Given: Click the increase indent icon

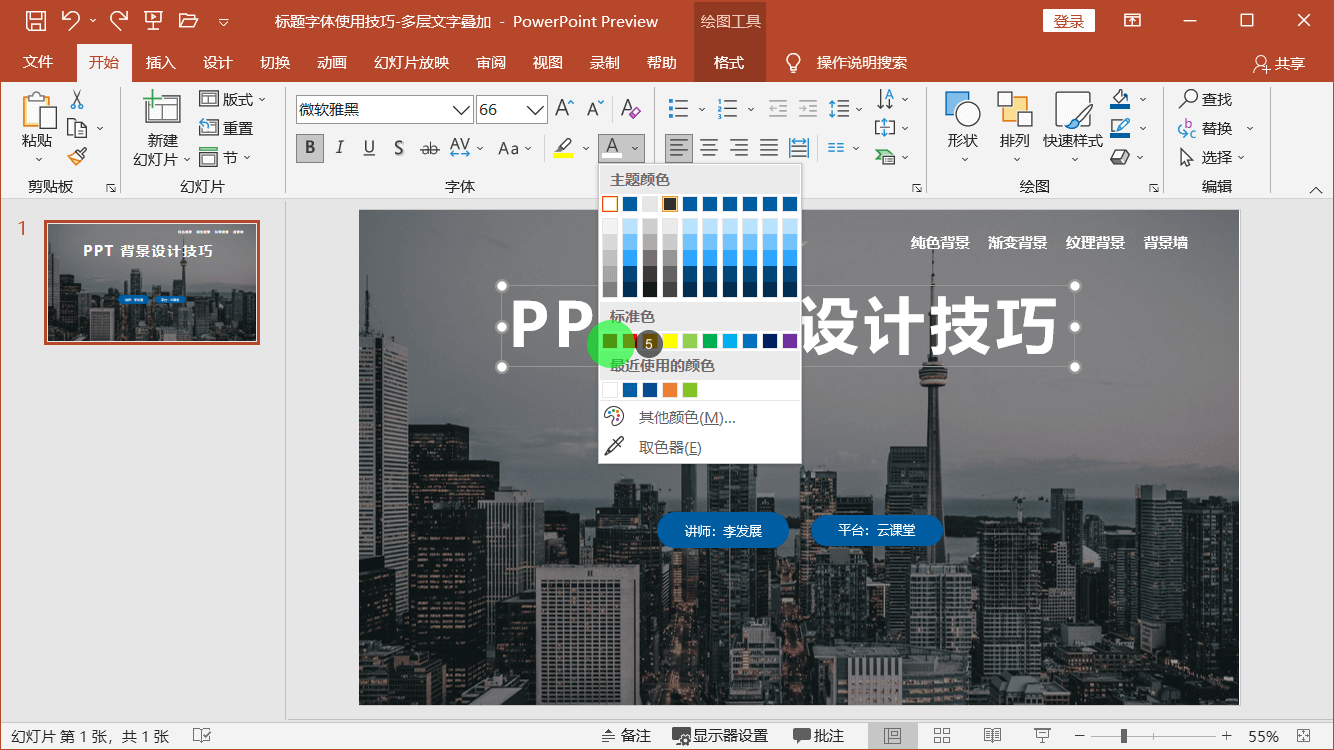Looking at the screenshot, I should point(808,109).
